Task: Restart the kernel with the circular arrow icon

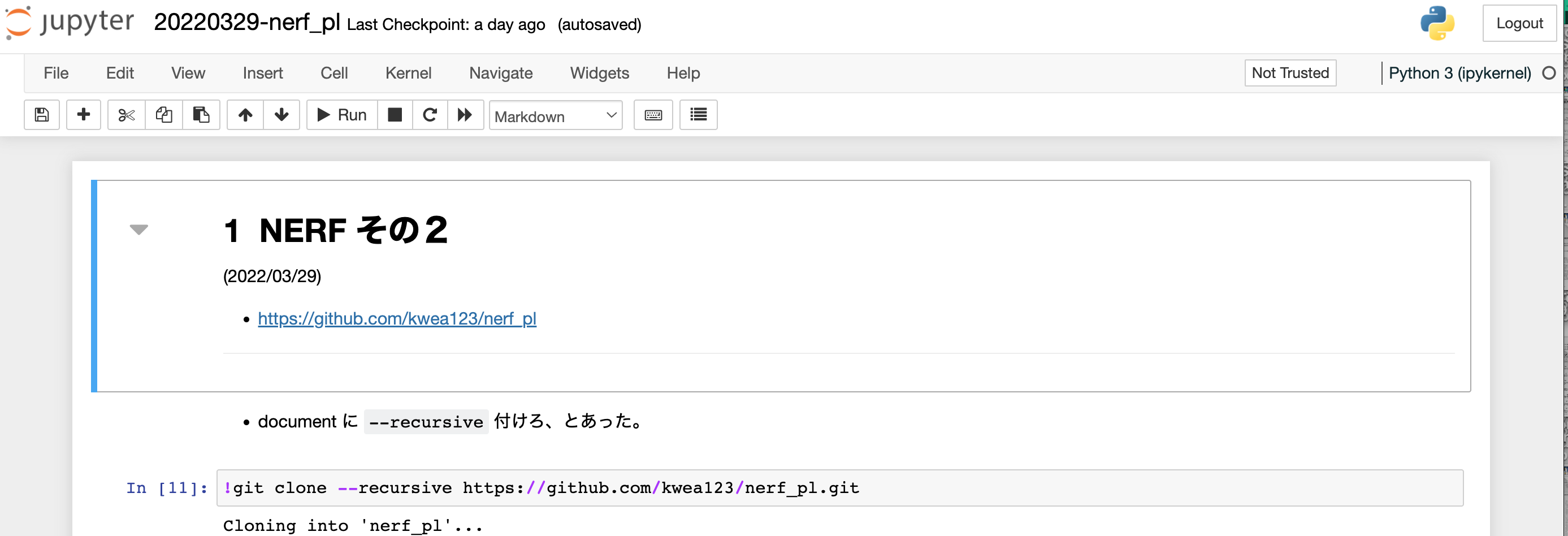Action: (x=430, y=115)
